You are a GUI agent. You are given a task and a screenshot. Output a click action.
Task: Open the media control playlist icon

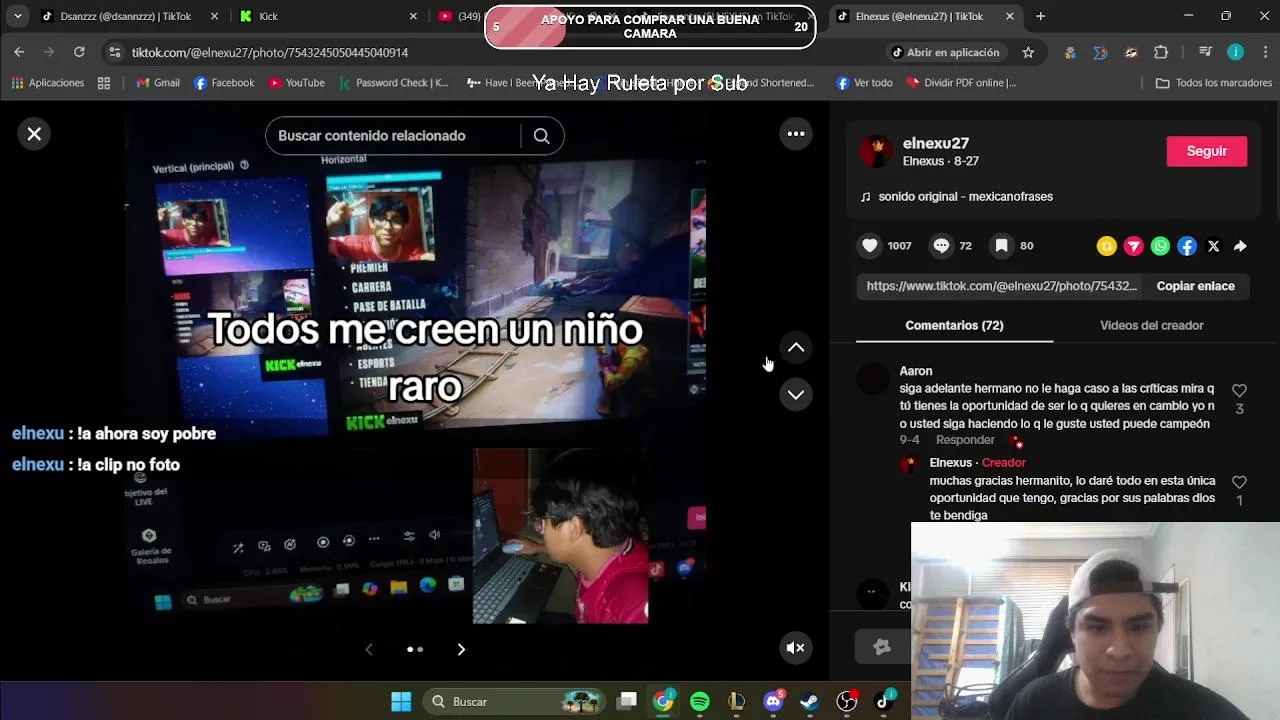1205,52
